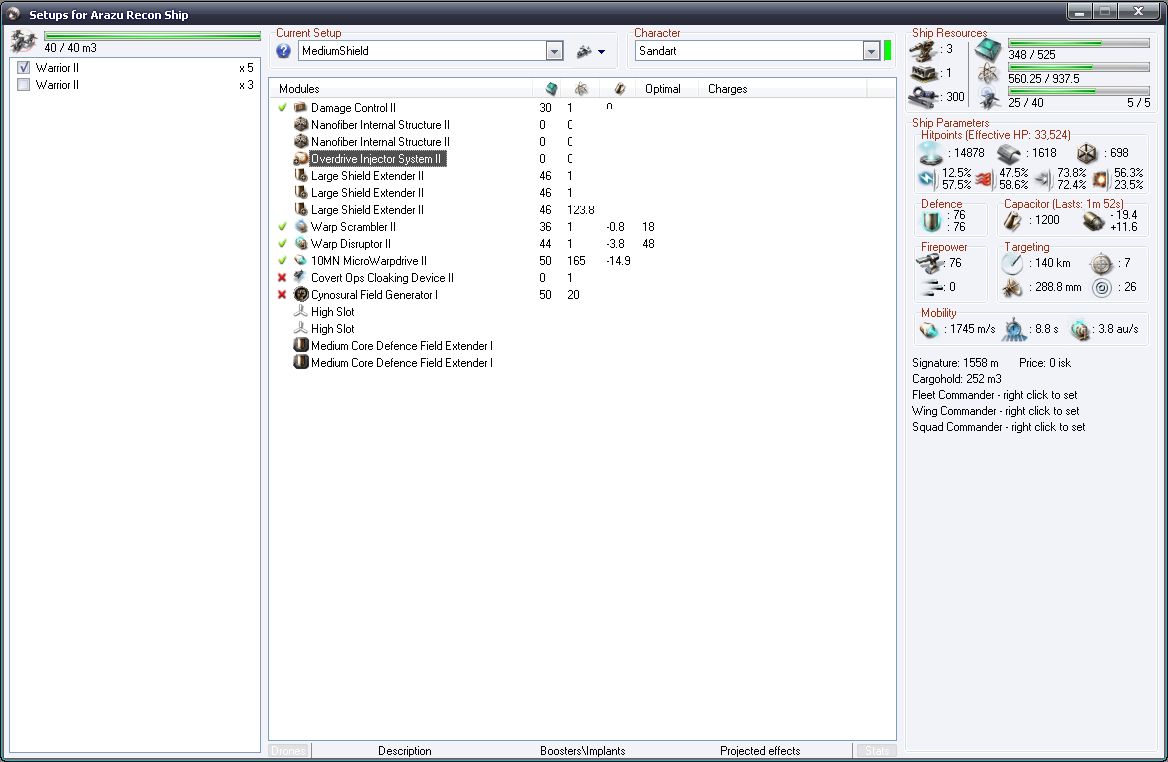This screenshot has height=762, width=1168.
Task: Click the calibration icon showing 300
Action: tap(924, 96)
